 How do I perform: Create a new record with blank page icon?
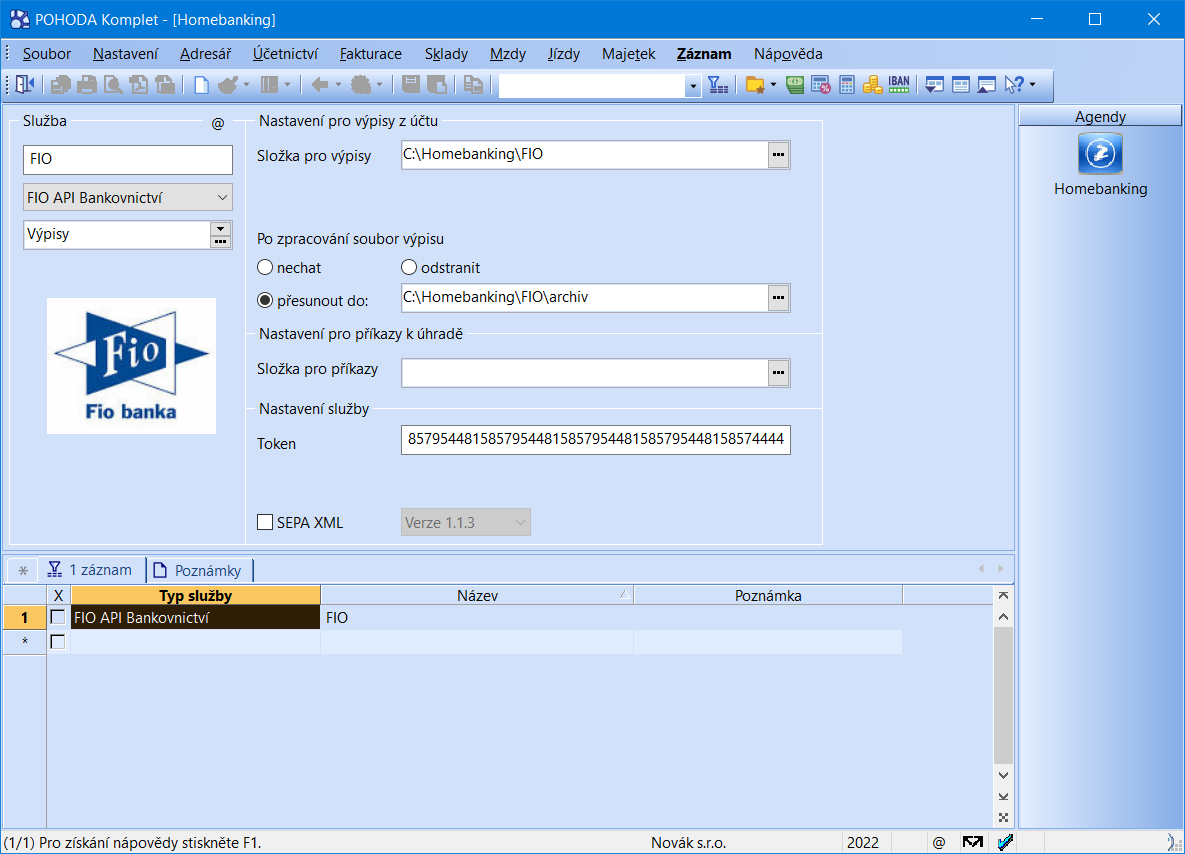coord(201,85)
